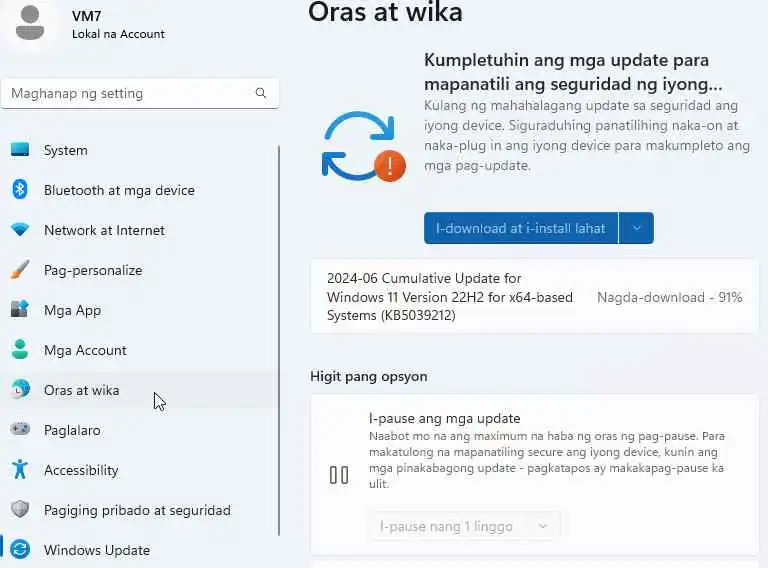Click the Kumpletuhin ang mga update heading
Image resolution: width=768 pixels, height=568 pixels.
[x=573, y=72]
